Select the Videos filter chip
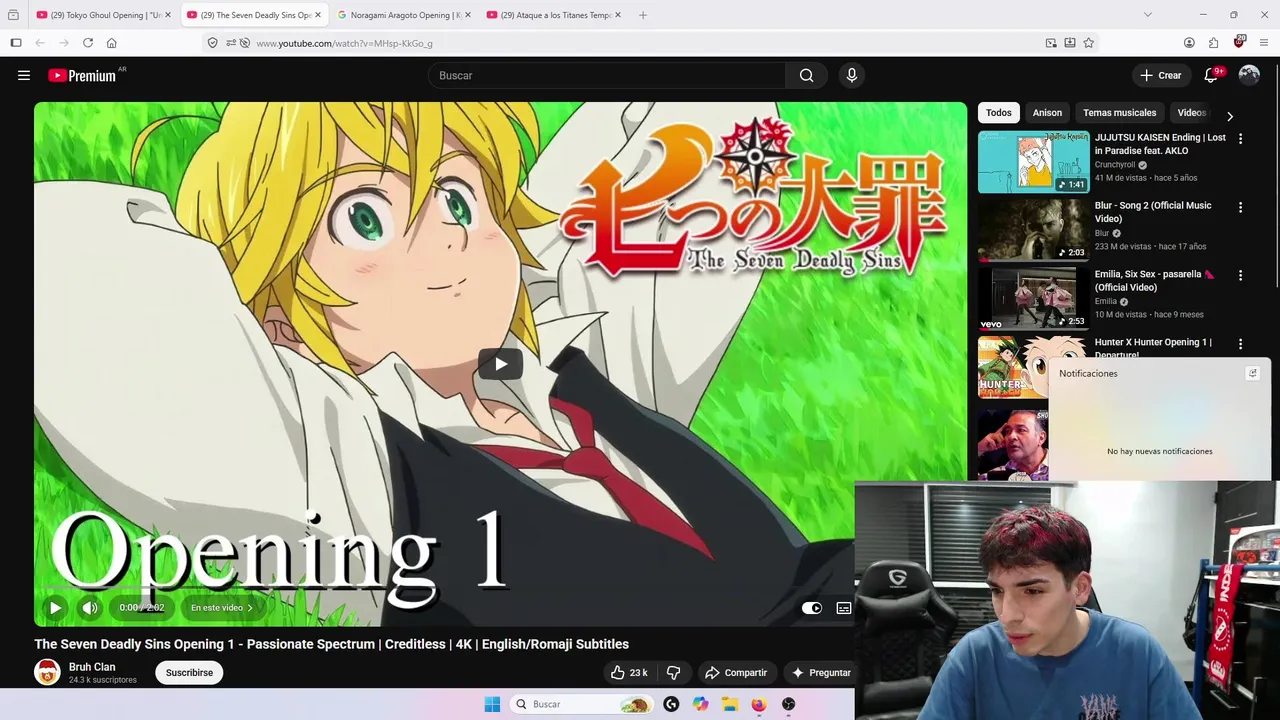 [1191, 113]
